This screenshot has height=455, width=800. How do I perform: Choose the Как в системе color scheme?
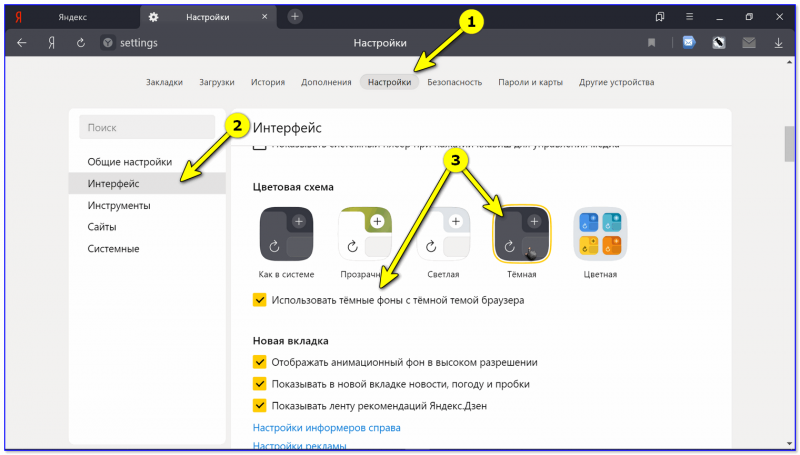(x=286, y=234)
